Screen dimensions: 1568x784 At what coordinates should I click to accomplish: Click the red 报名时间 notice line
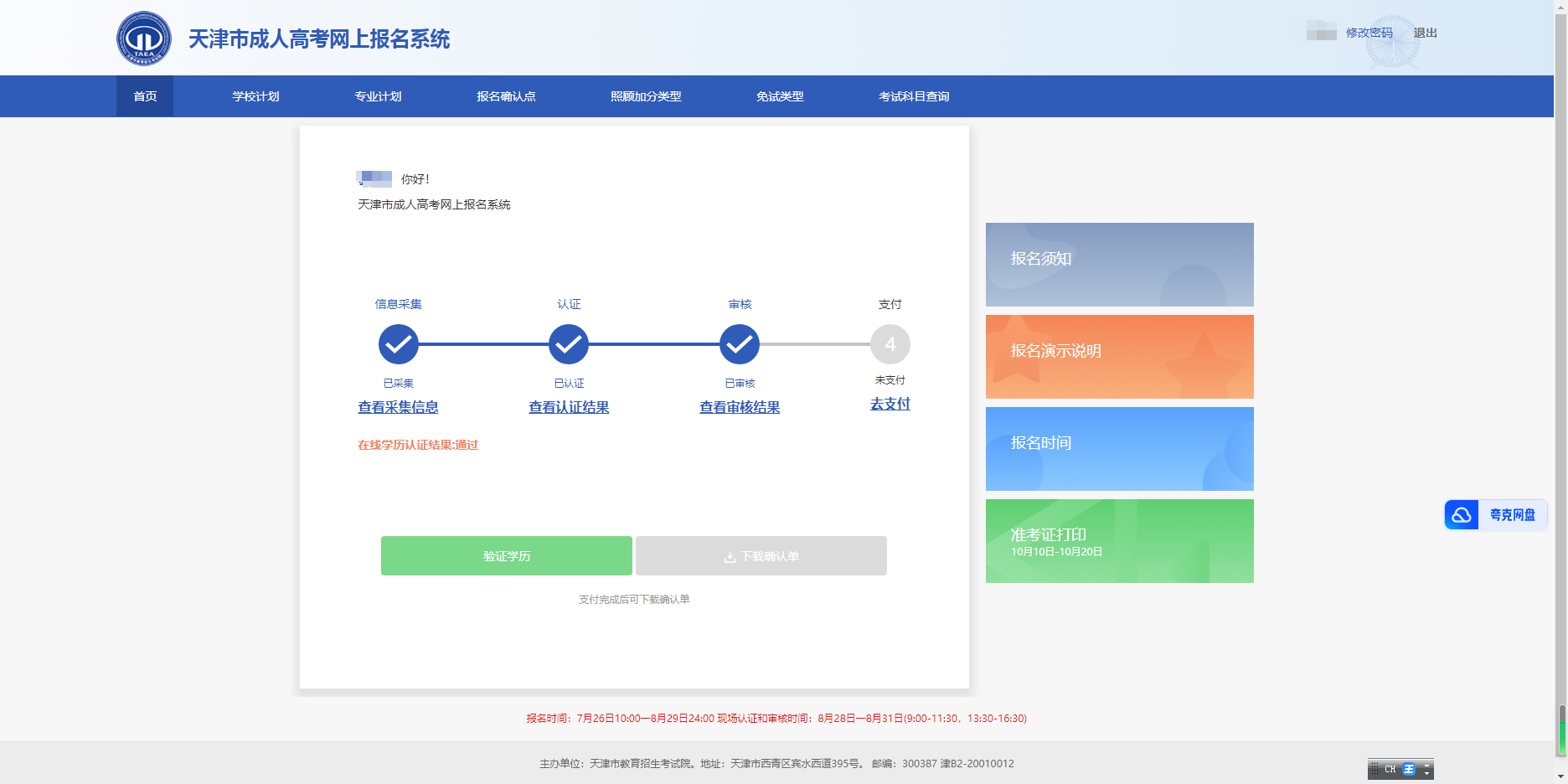click(x=776, y=719)
